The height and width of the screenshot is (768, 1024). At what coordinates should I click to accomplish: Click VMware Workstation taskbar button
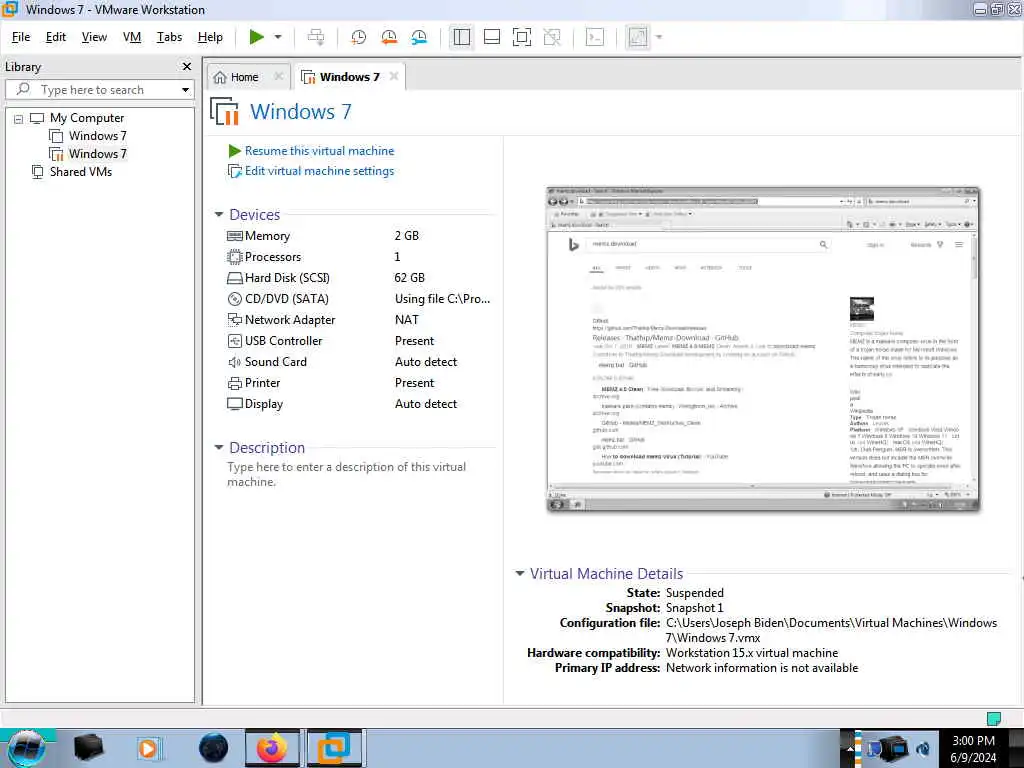point(334,748)
